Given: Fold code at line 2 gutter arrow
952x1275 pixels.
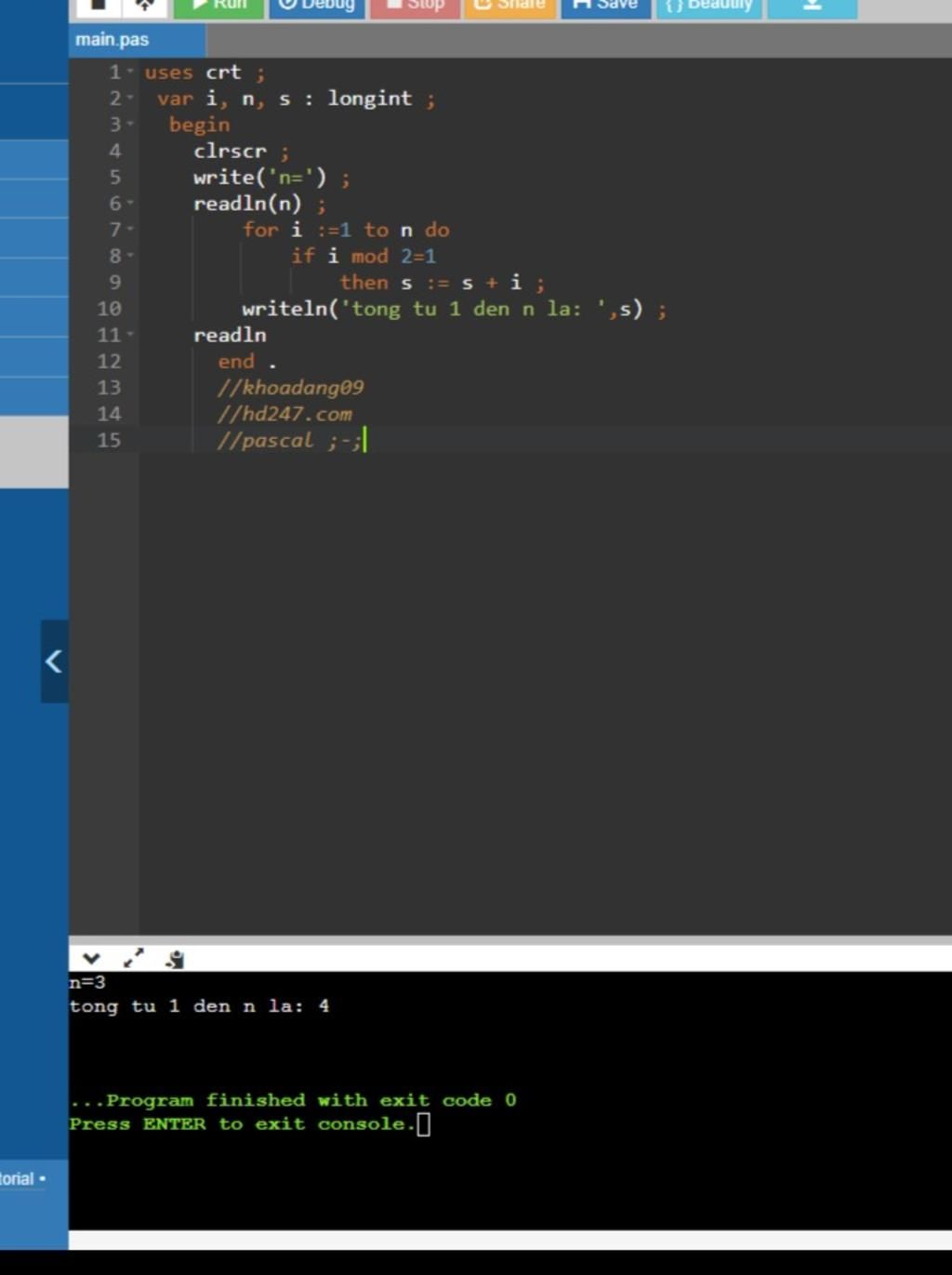Looking at the screenshot, I should point(130,99).
